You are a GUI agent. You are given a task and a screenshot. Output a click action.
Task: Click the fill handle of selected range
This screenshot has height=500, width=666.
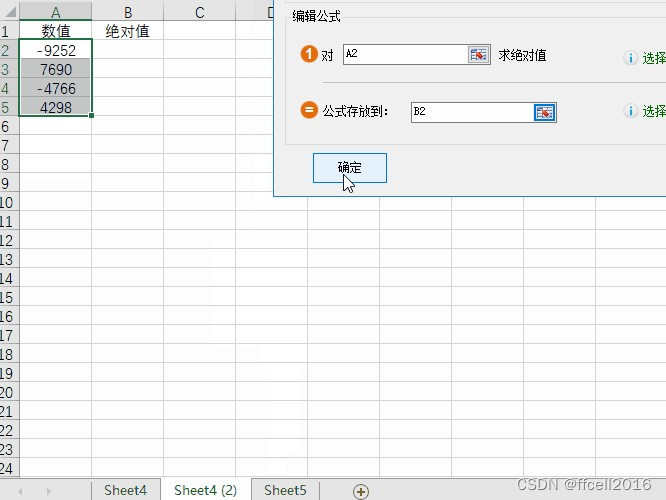tap(91, 115)
